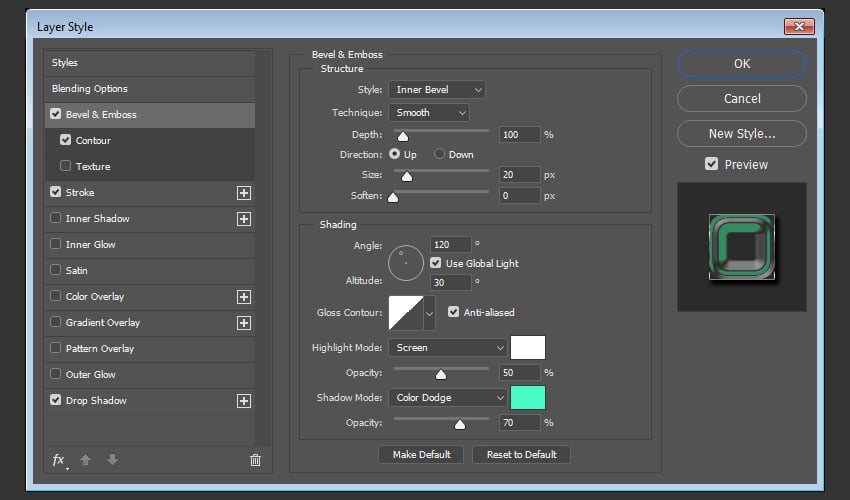Enable the Inner Shadow checkbox

point(55,218)
